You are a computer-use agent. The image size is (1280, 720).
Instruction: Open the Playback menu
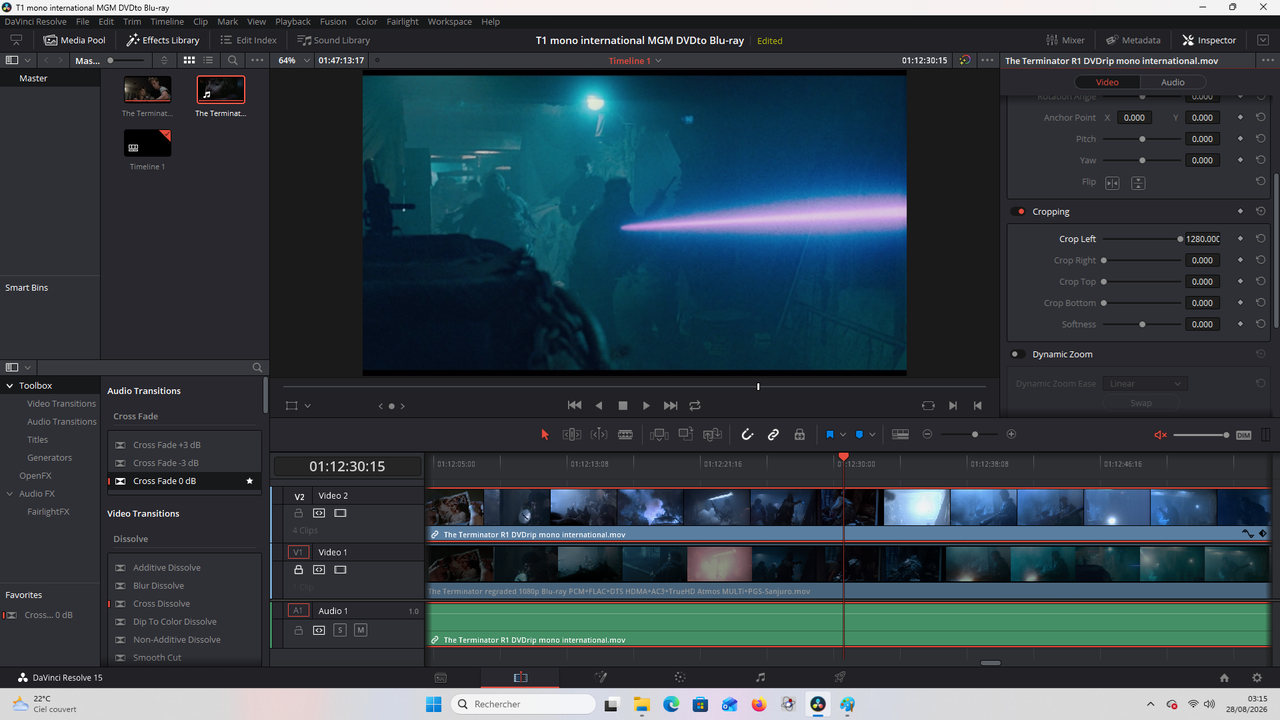point(293,21)
